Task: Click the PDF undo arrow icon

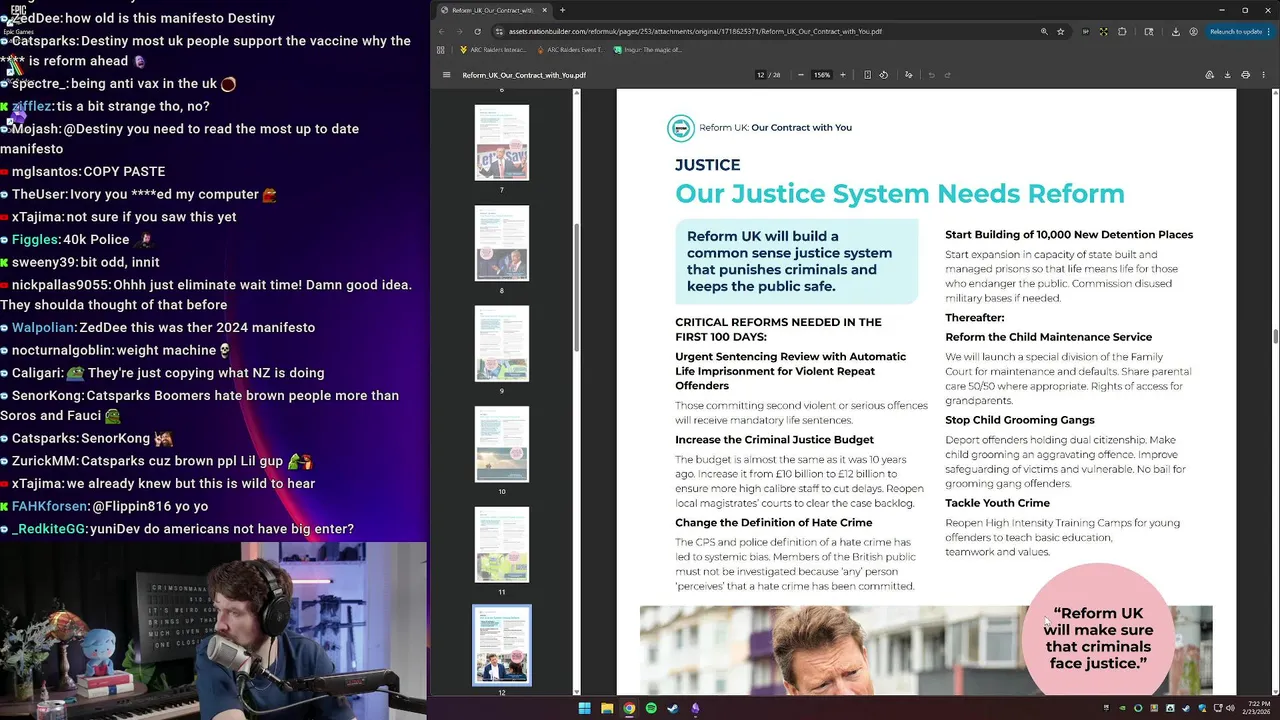Action: (931, 75)
